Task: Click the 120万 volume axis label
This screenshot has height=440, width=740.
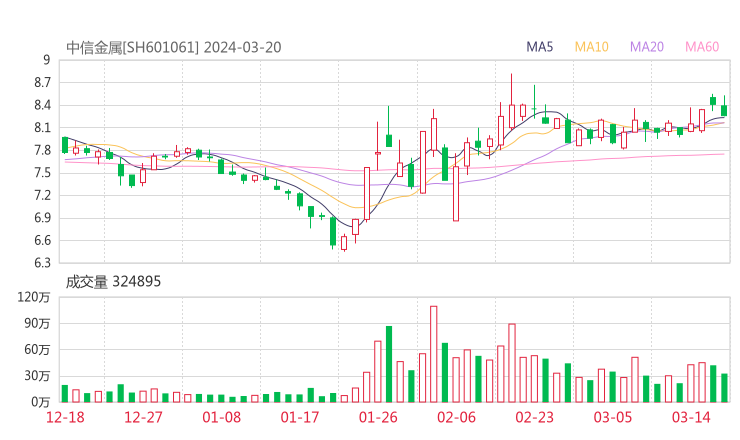Action: [x=34, y=297]
